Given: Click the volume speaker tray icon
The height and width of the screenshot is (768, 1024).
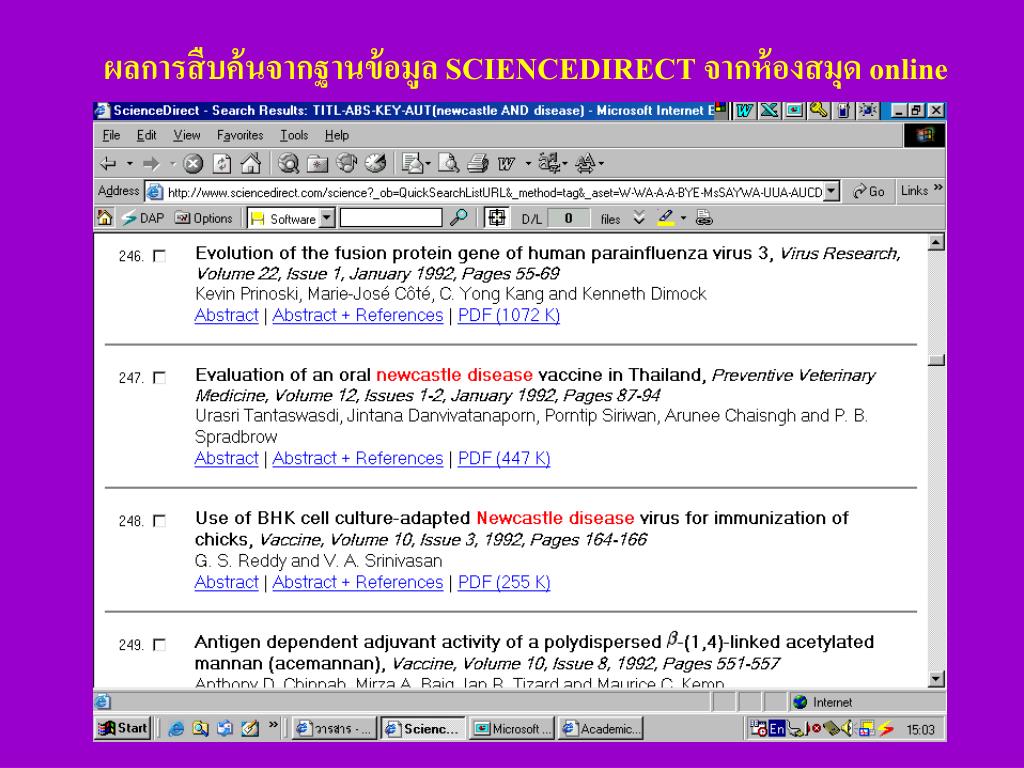Looking at the screenshot, I should tap(847, 728).
